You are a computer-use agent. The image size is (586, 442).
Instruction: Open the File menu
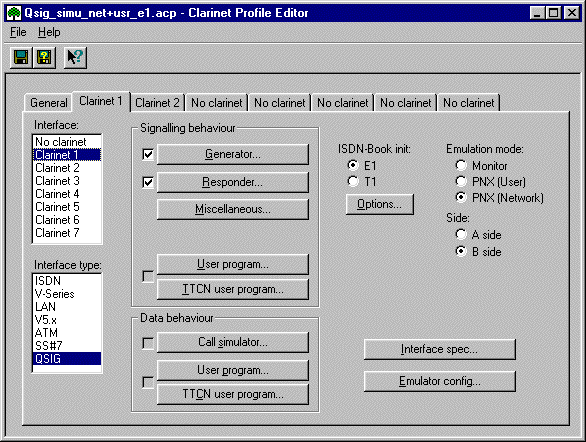18,32
